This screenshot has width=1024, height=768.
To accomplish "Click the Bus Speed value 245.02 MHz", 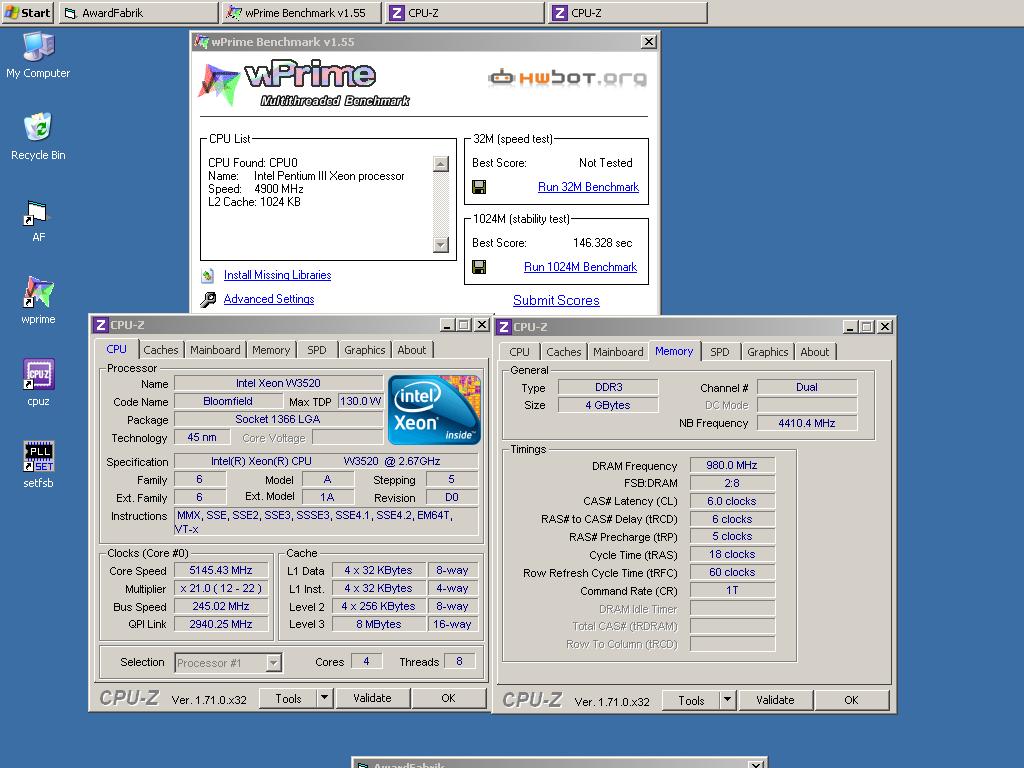I will (x=221, y=607).
